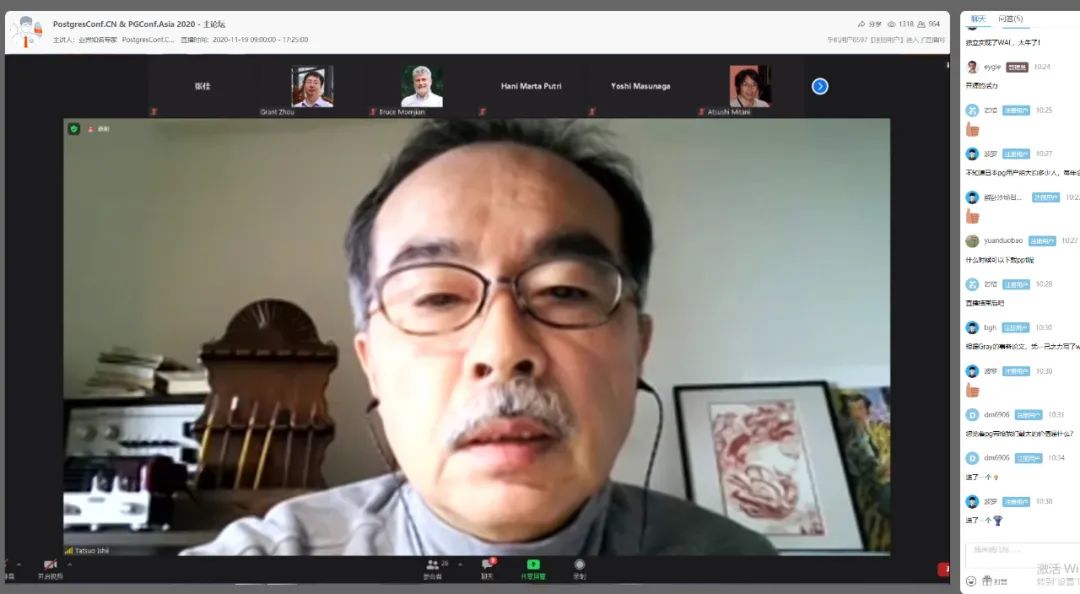1080x594 pixels.
Task: Click the green share screen icon
Action: 533,564
